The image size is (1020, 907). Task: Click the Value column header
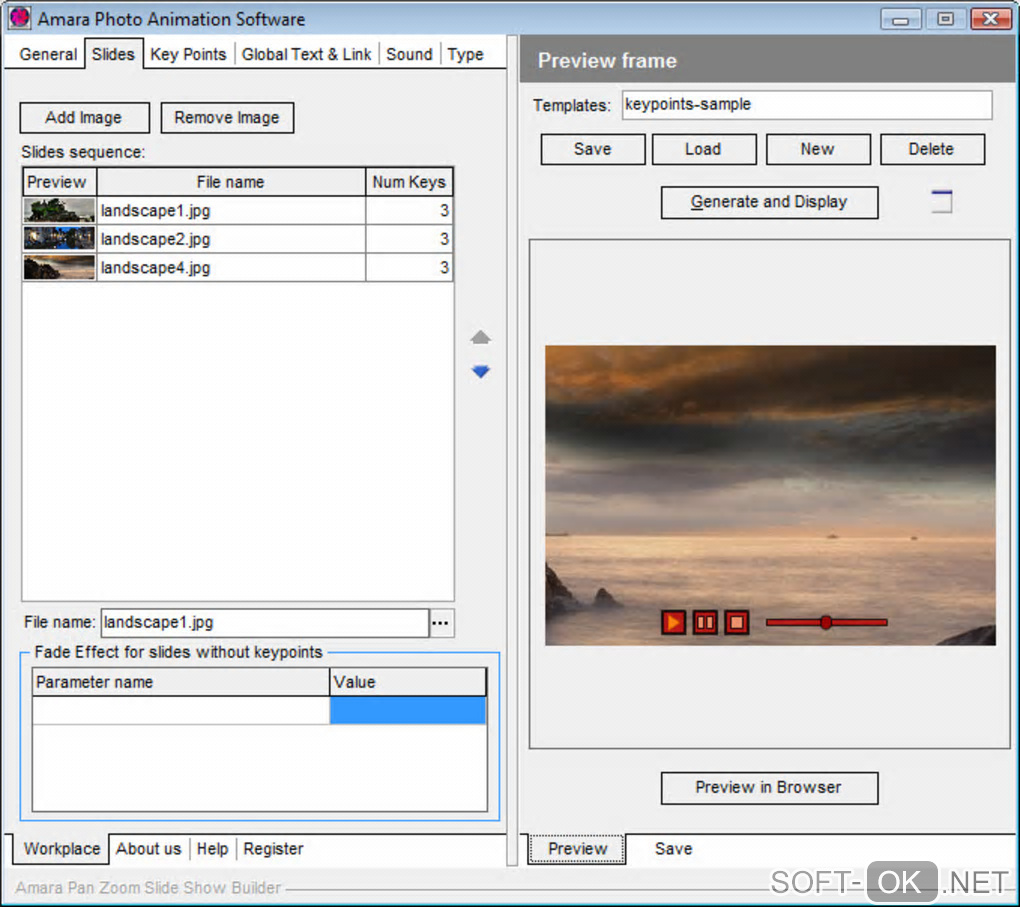coord(408,682)
